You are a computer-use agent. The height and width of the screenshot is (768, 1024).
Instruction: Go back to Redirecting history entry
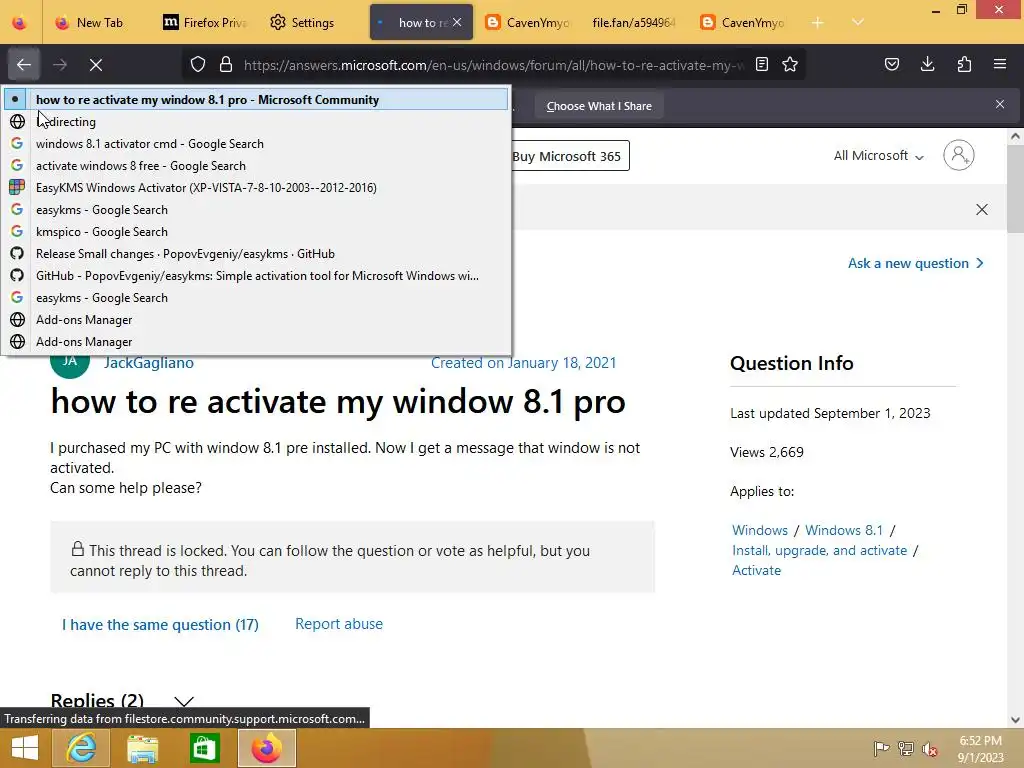256,121
